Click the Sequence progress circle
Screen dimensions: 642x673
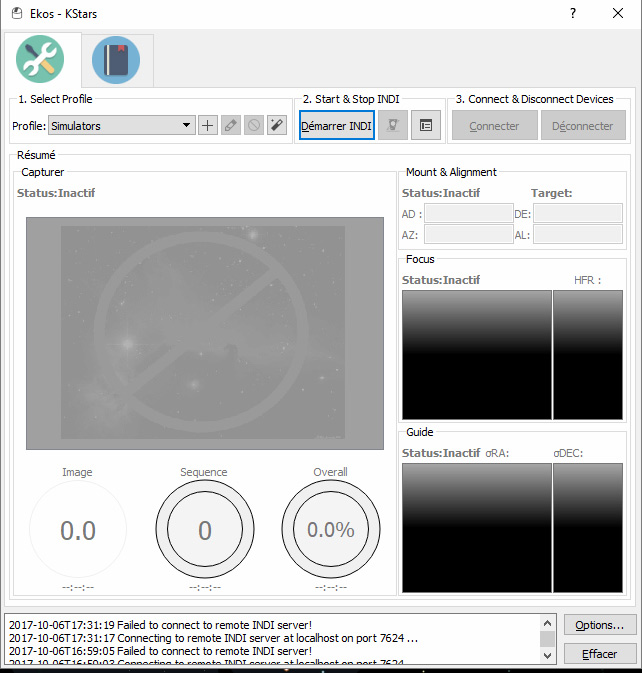point(205,530)
